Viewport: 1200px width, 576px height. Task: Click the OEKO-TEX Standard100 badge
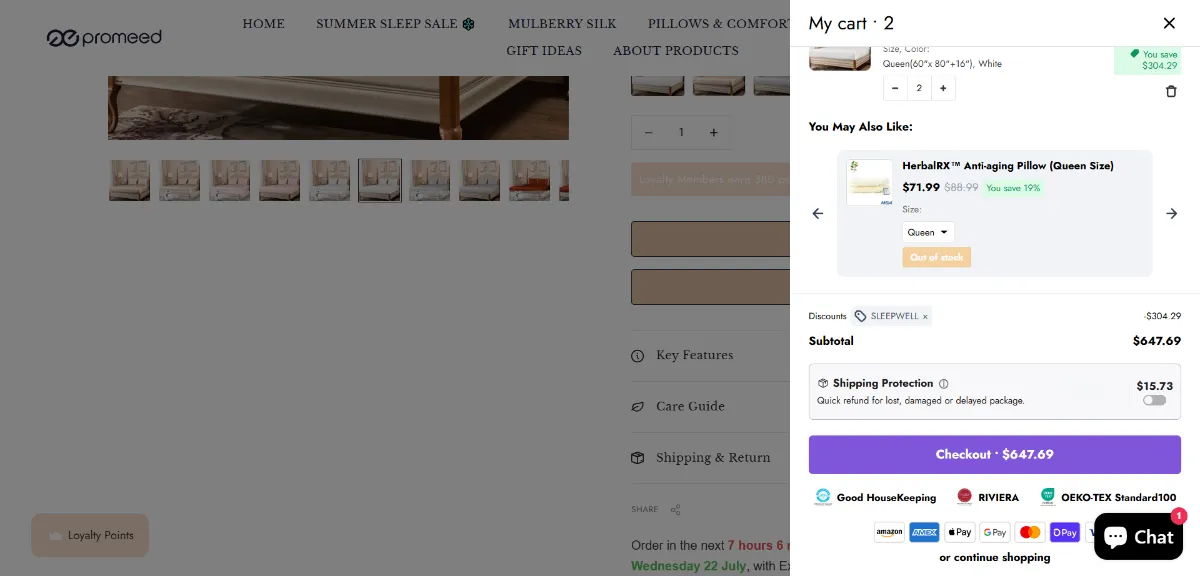pyautogui.click(x=1108, y=497)
